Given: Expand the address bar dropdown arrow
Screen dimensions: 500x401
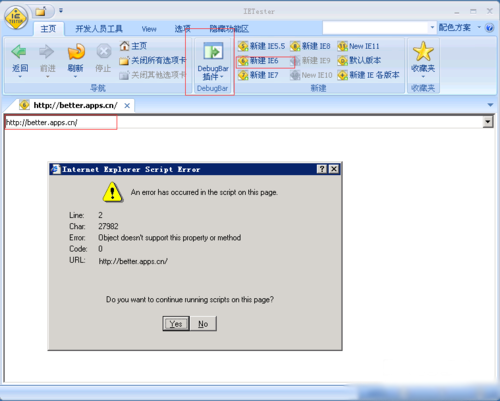Looking at the screenshot, I should tap(487, 122).
